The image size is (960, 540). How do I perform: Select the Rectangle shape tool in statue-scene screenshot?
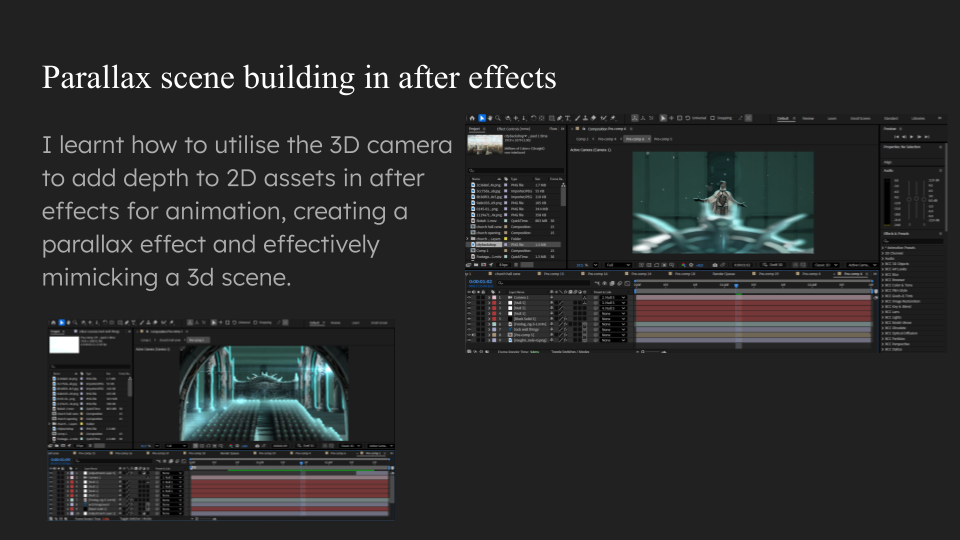[x=551, y=118]
